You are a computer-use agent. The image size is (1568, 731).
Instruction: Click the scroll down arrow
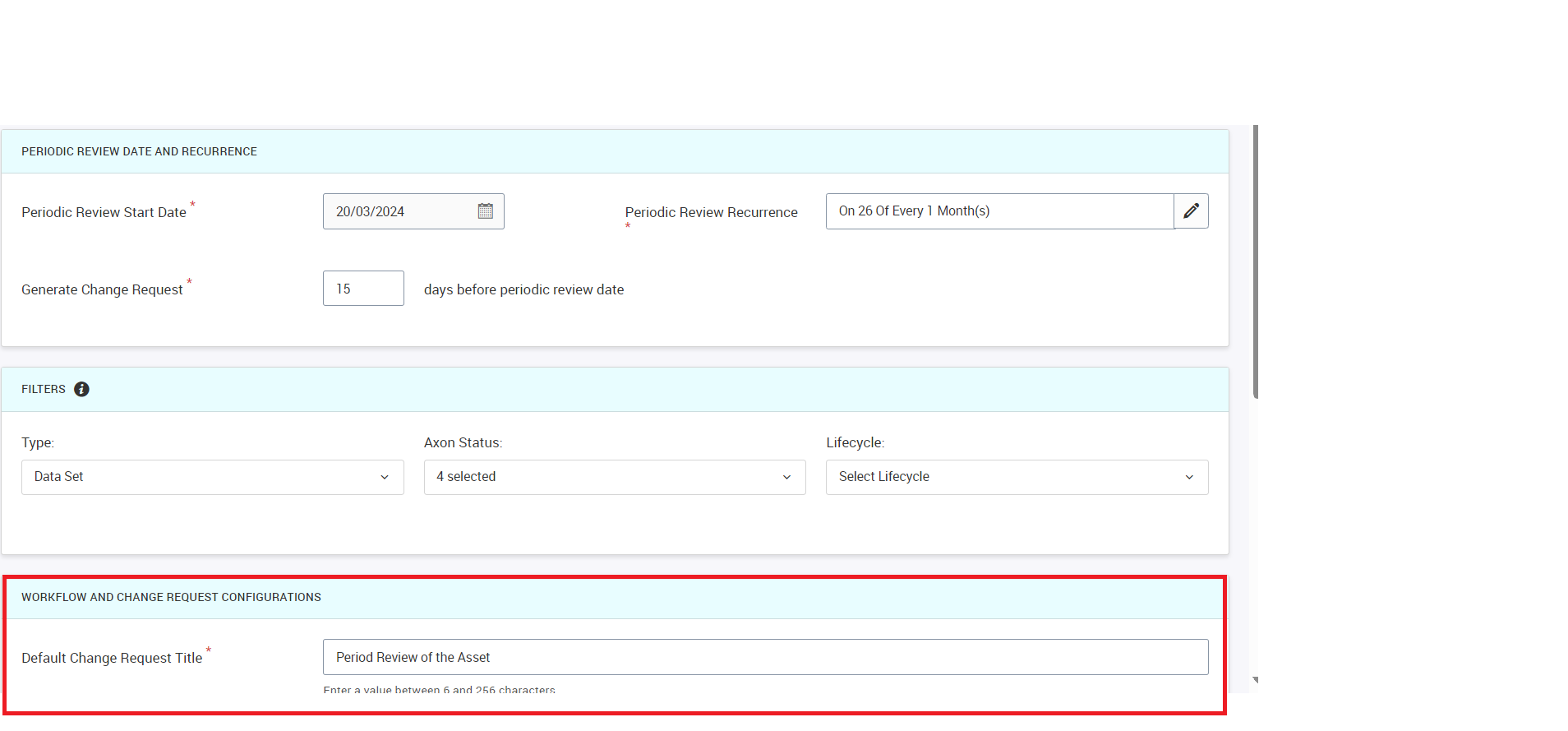[x=1256, y=680]
